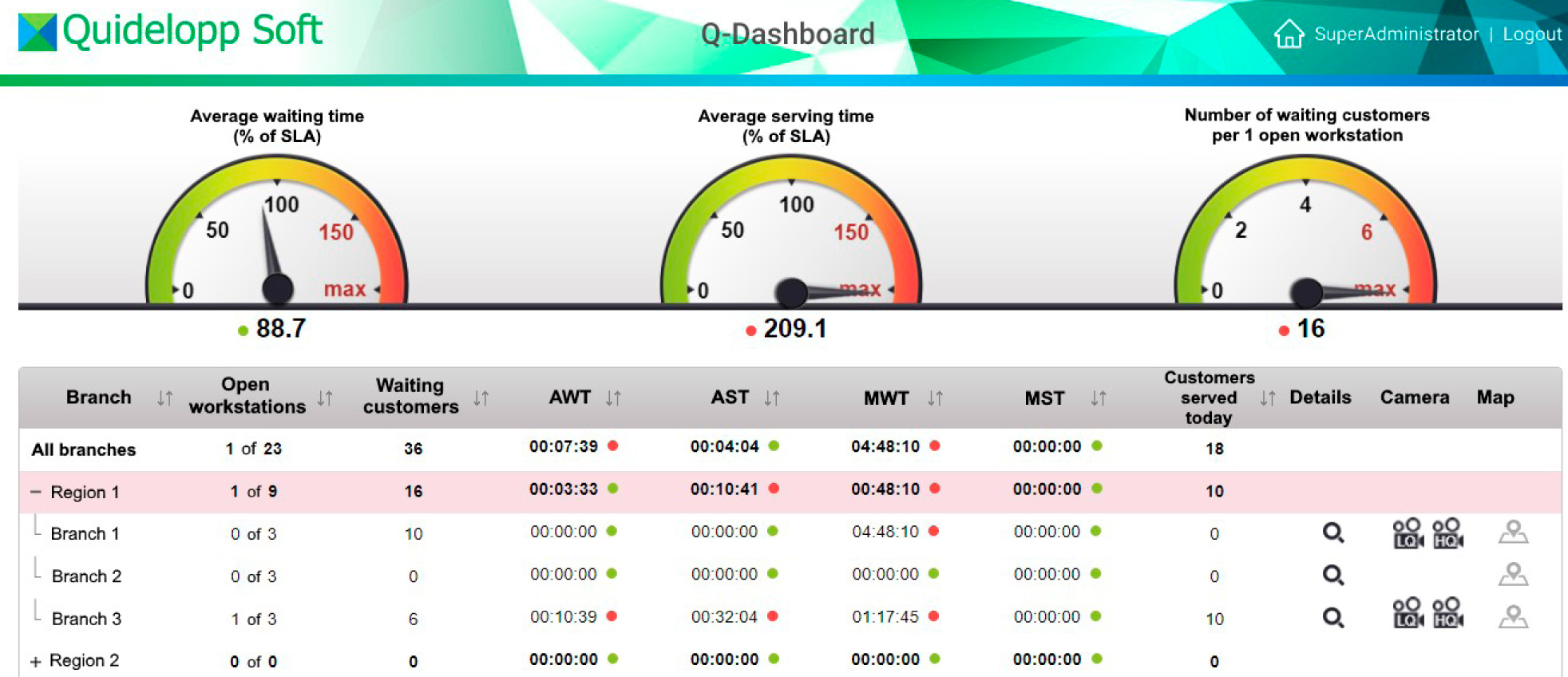Select the All branches row label
This screenshot has height=677, width=1568.
84,449
